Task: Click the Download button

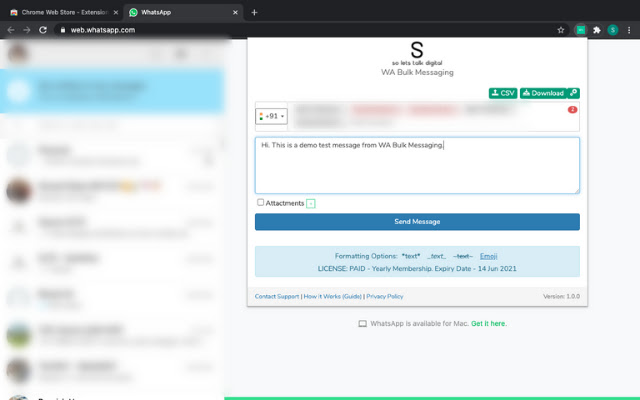Action: (543, 93)
